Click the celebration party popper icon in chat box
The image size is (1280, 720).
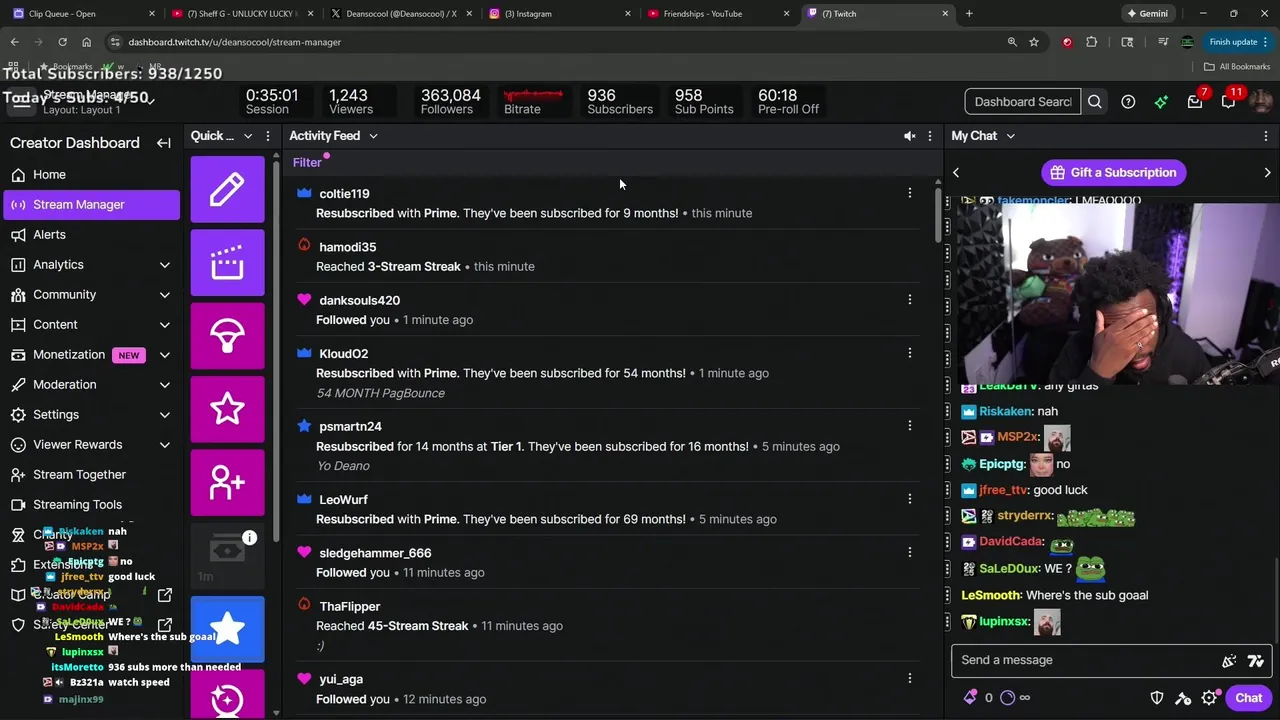click(x=1229, y=660)
